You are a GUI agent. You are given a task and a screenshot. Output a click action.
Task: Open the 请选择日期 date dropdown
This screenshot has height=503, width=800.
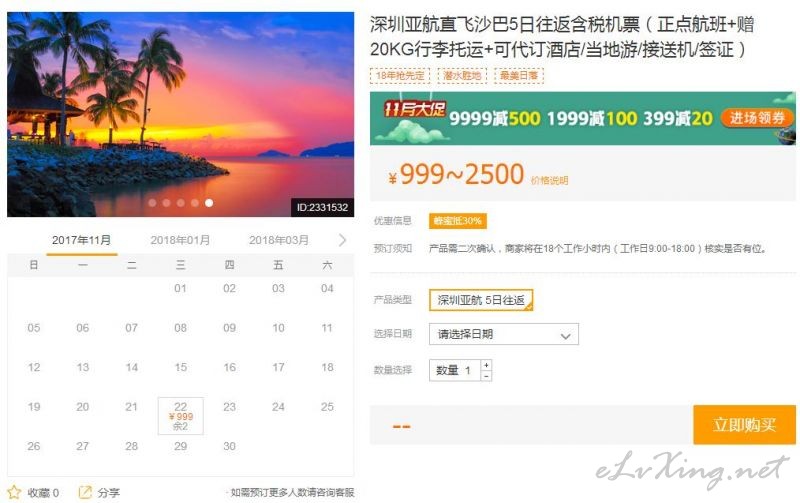tap(504, 334)
